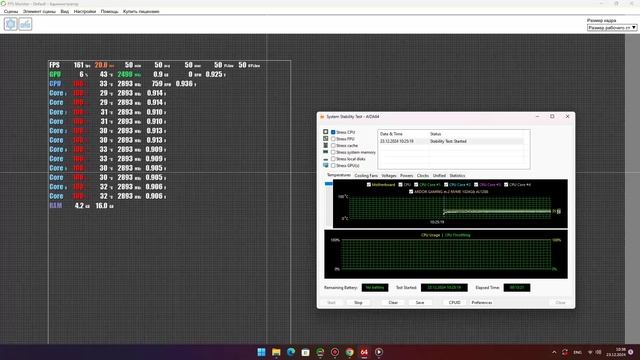Open Microsoft Edge from the taskbar

point(291,352)
